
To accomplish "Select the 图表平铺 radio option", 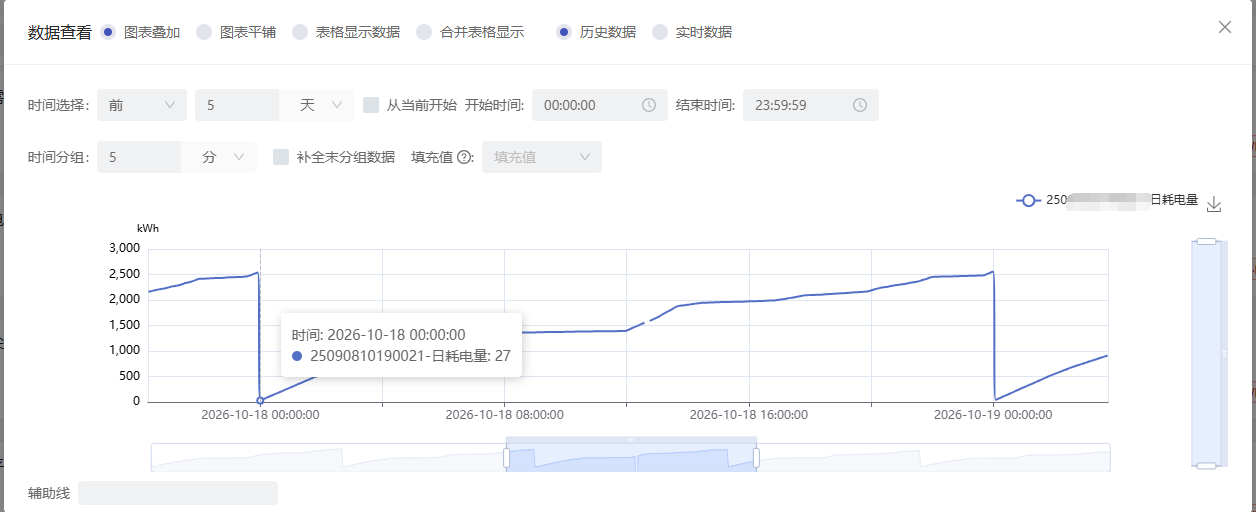I will pyautogui.click(x=204, y=32).
